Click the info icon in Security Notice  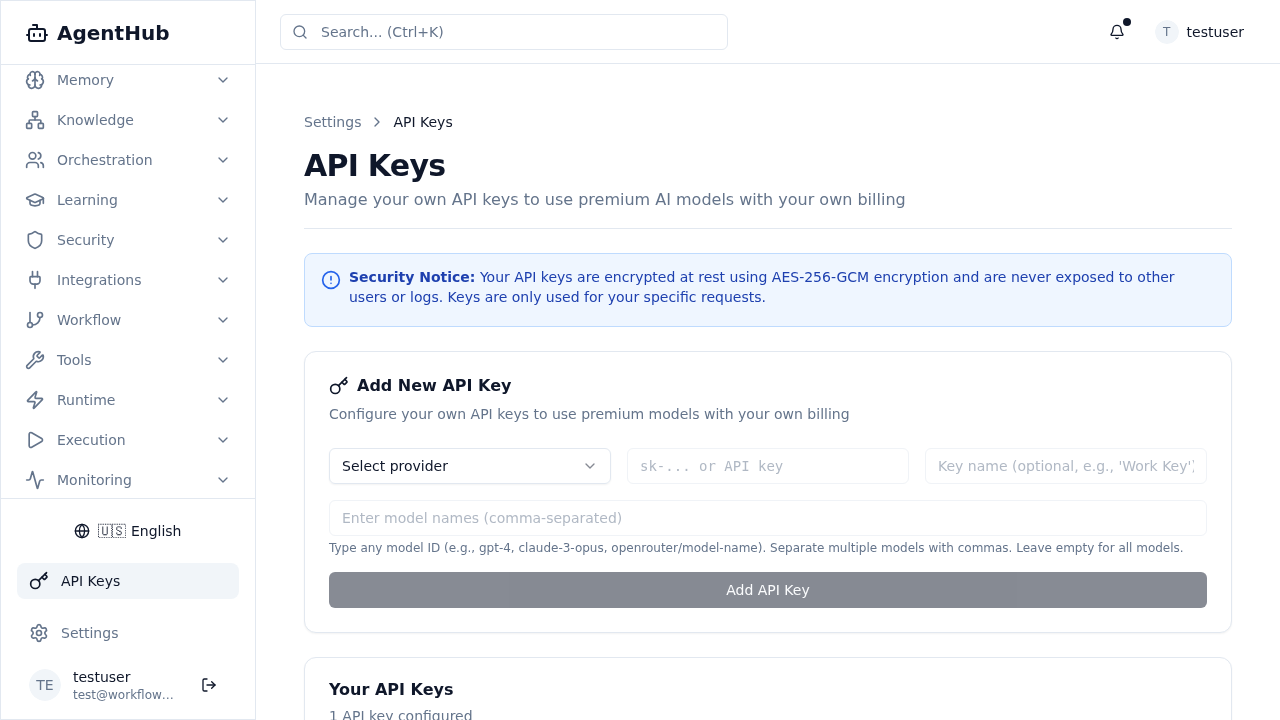(331, 280)
